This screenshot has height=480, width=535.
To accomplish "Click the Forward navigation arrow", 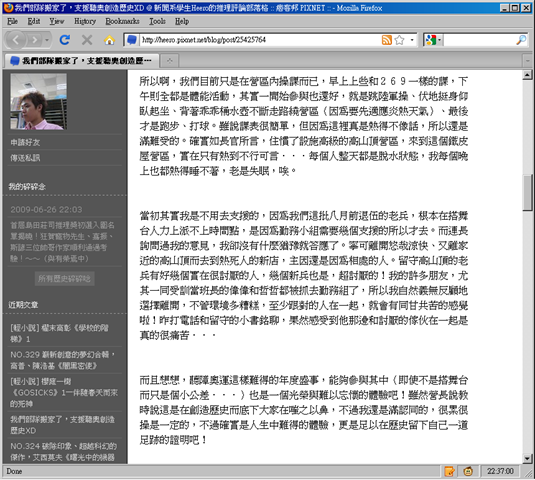I will coord(34,40).
